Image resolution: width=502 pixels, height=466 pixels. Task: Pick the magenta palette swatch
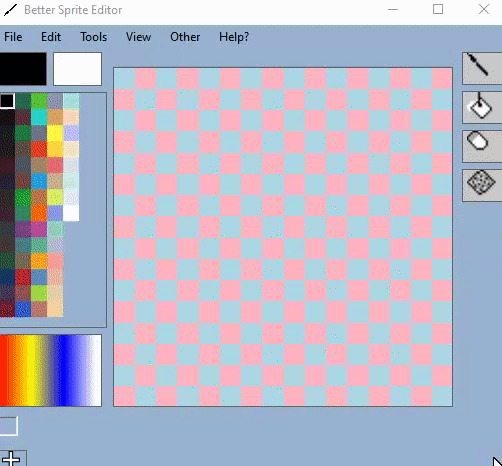[x=39, y=229]
